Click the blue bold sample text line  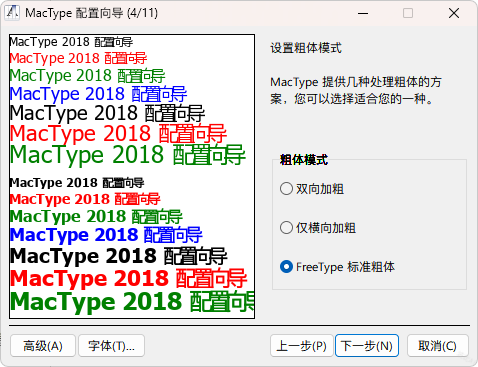coord(106,235)
